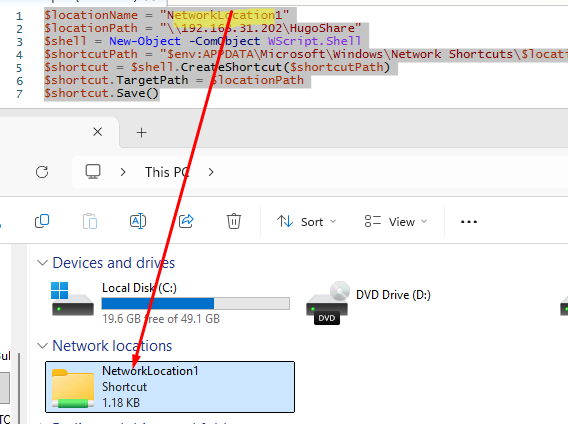Screen dimensions: 568x424
Task: Expand chevron before This PC breadcrumb
Action: pyautogui.click(x=123, y=172)
